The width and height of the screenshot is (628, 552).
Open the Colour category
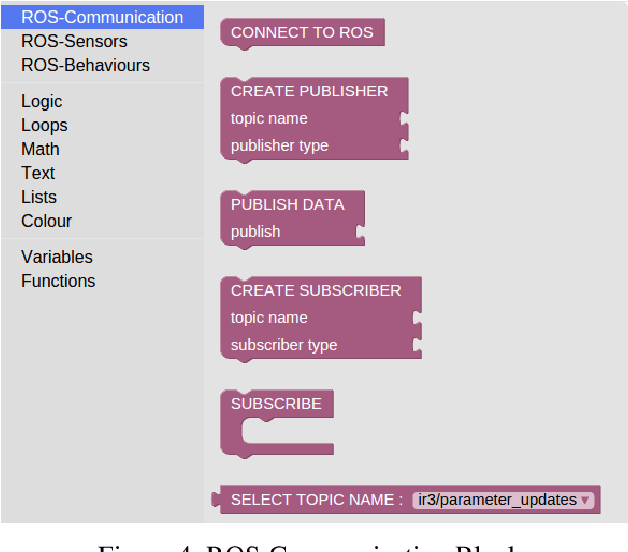[46, 221]
